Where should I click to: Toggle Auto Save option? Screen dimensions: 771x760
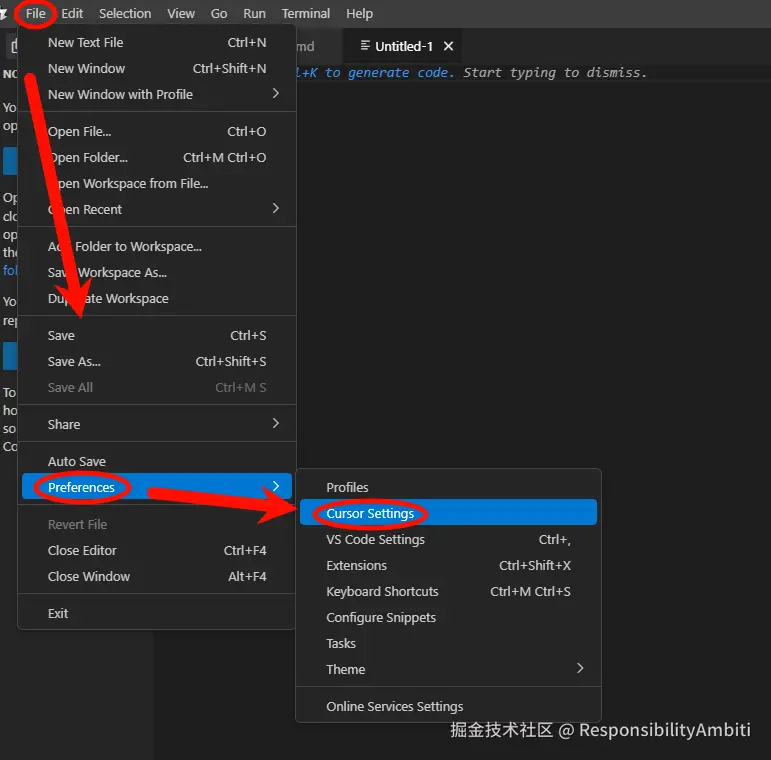tap(157, 462)
